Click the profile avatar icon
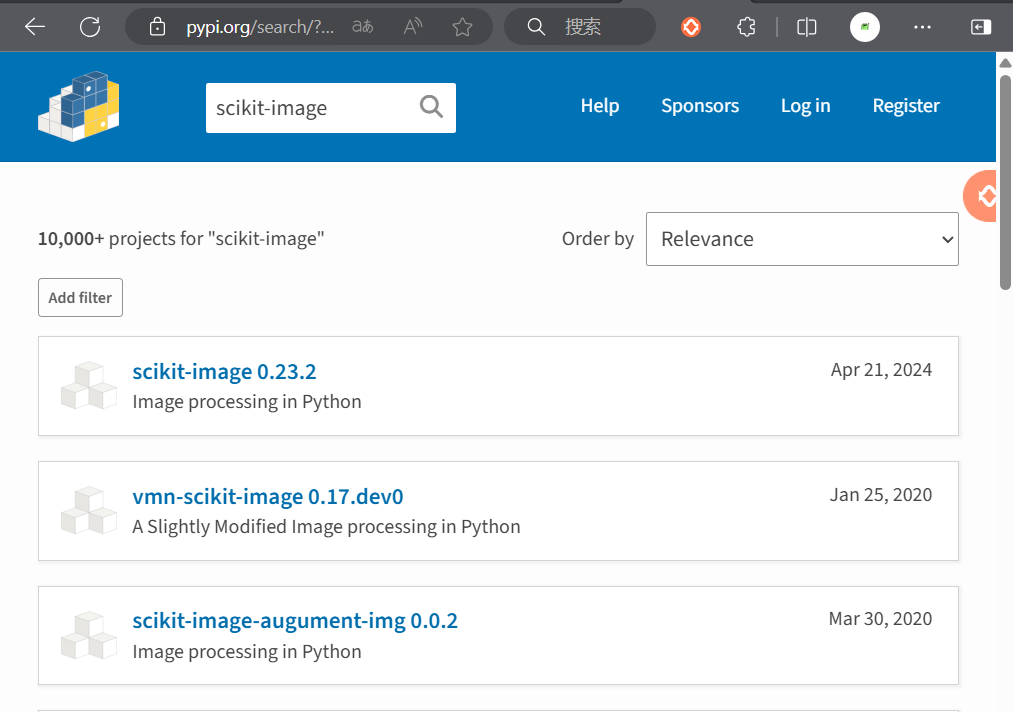Image resolution: width=1013 pixels, height=712 pixels. (x=865, y=27)
